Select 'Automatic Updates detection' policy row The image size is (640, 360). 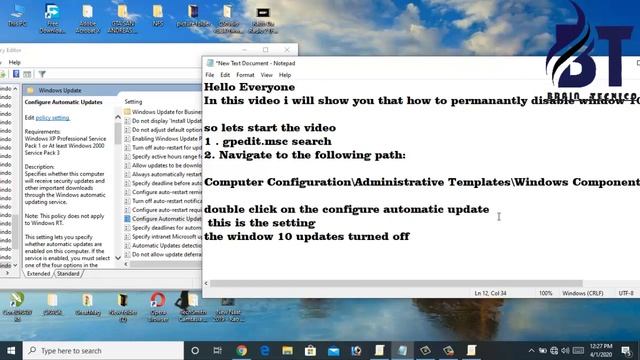point(163,246)
